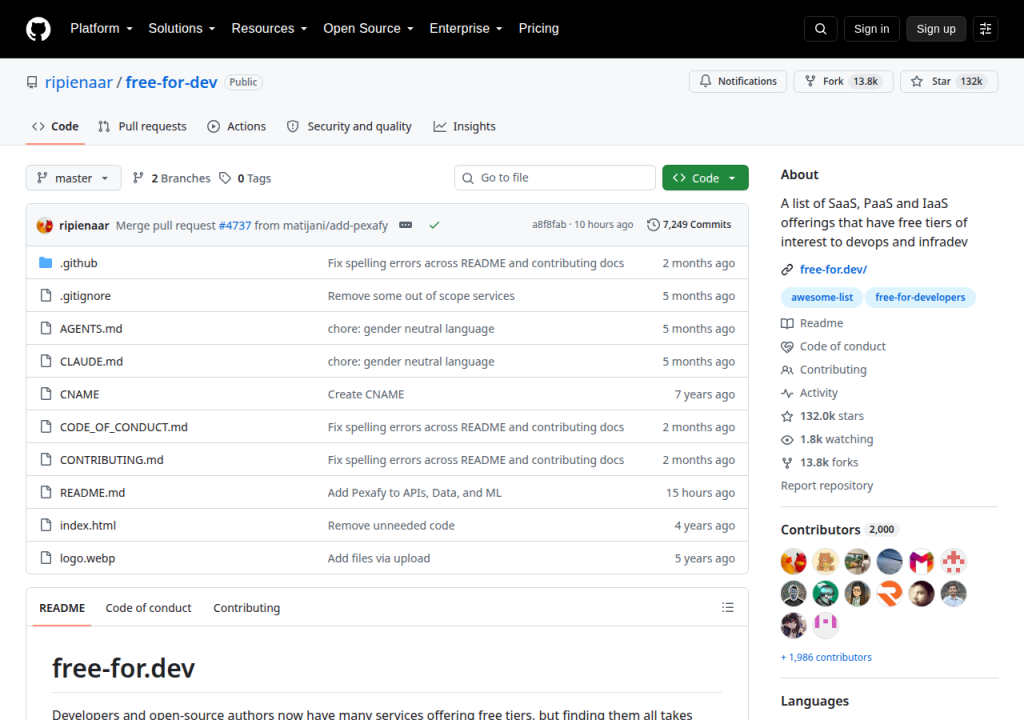Open appearance settings icon beside Sign up
Image resolution: width=1024 pixels, height=720 pixels.
[x=985, y=29]
